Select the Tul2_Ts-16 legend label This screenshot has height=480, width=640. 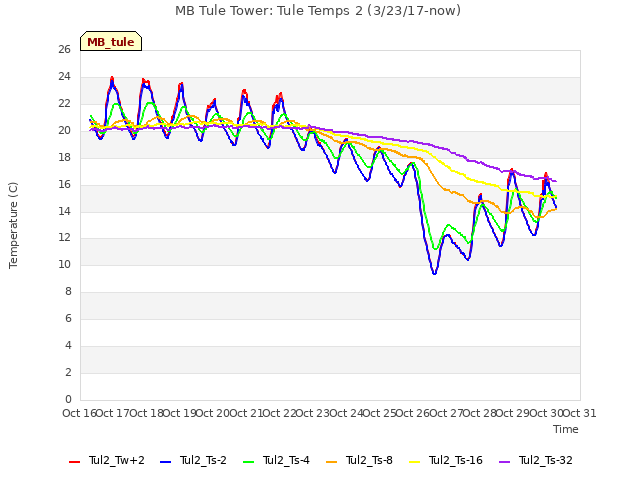tap(456, 460)
